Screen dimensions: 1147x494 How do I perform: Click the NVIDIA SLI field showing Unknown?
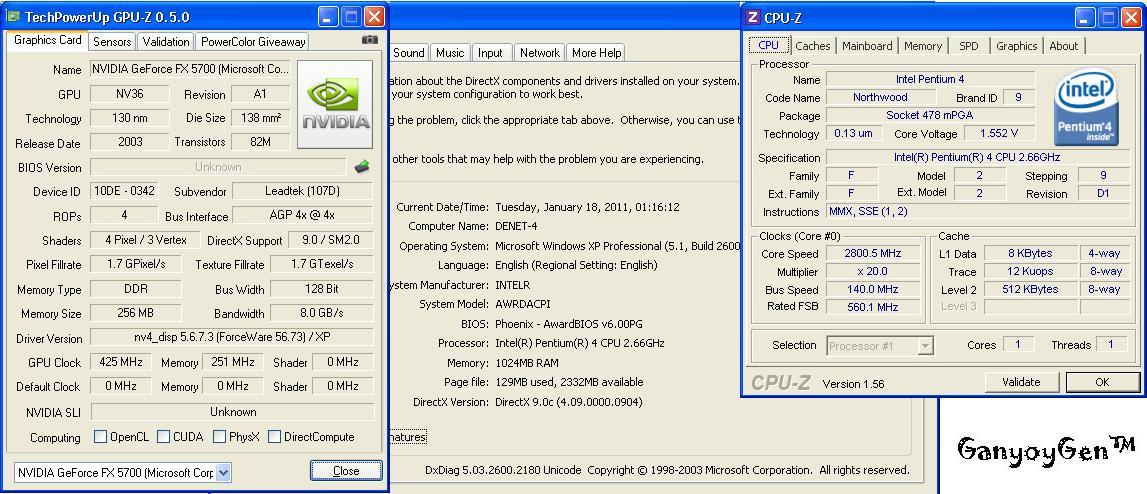coord(233,411)
